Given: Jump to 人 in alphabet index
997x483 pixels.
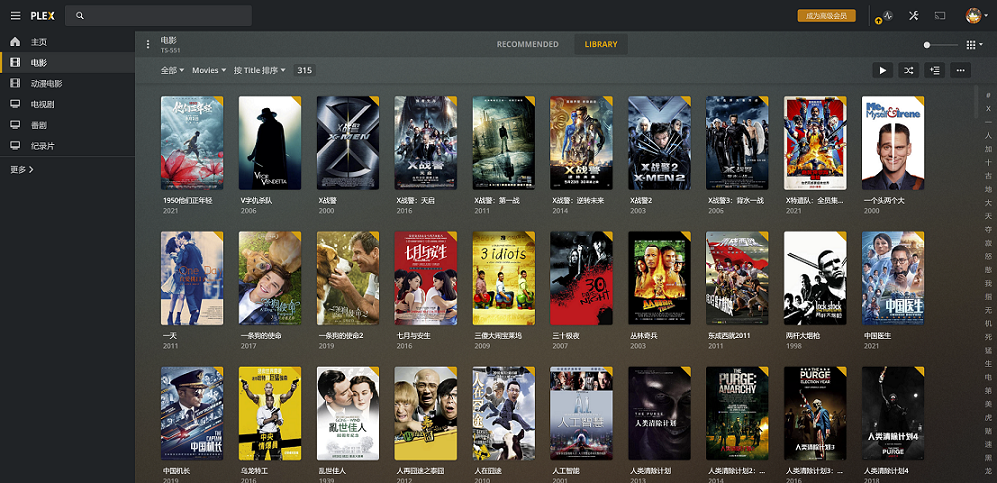Looking at the screenshot, I should click(x=988, y=135).
